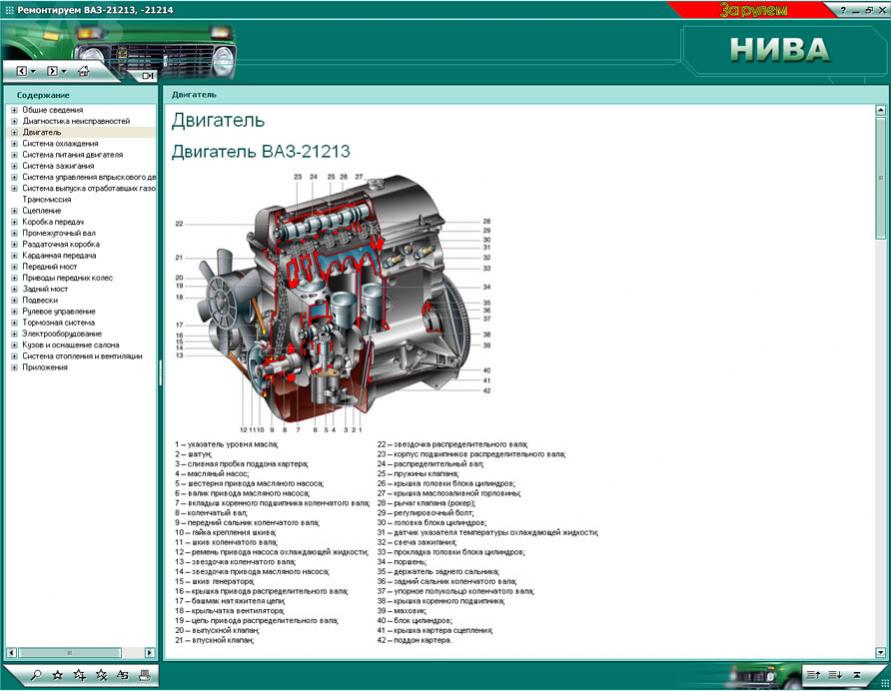This screenshot has width=891, height=691.
Task: Click the За рулём logo
Action: [x=752, y=10]
